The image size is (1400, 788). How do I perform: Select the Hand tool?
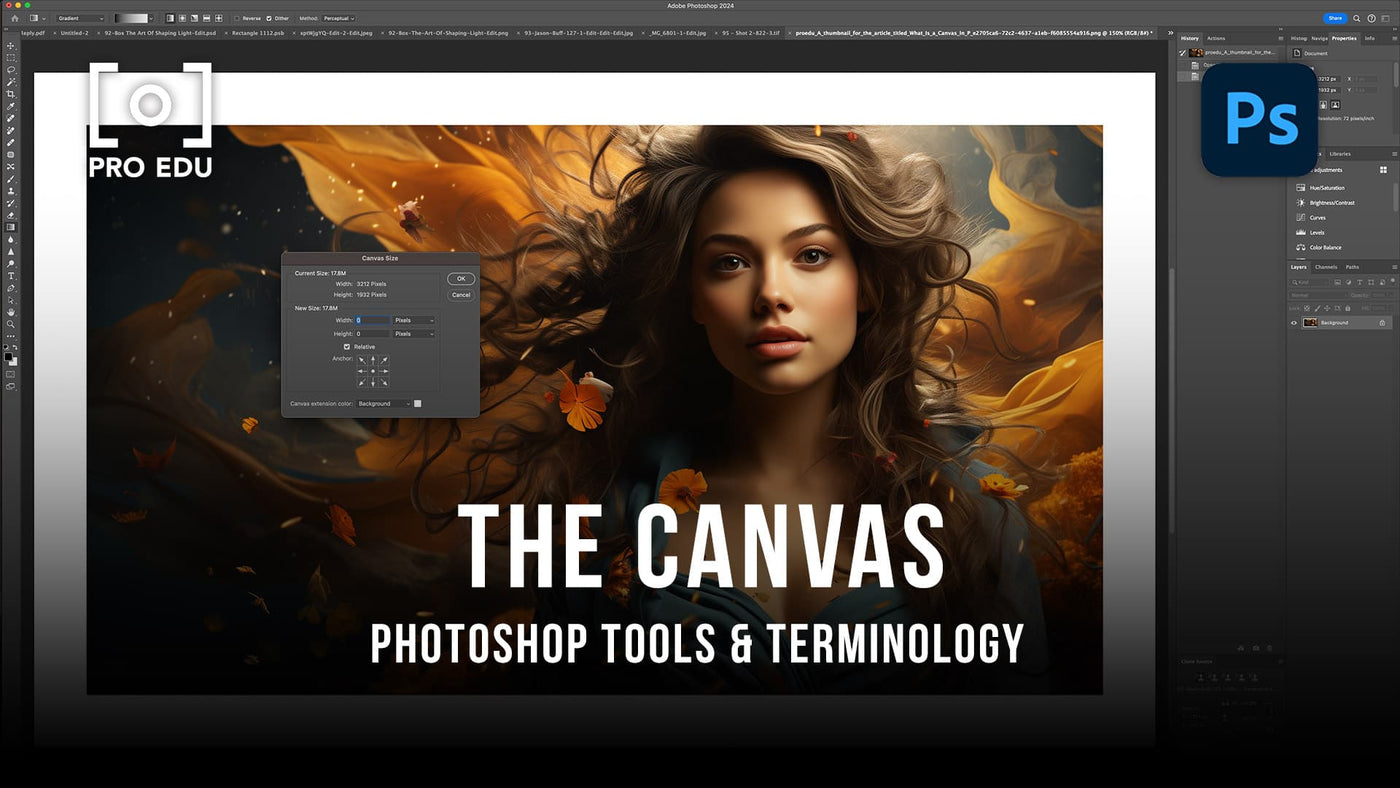tap(11, 312)
